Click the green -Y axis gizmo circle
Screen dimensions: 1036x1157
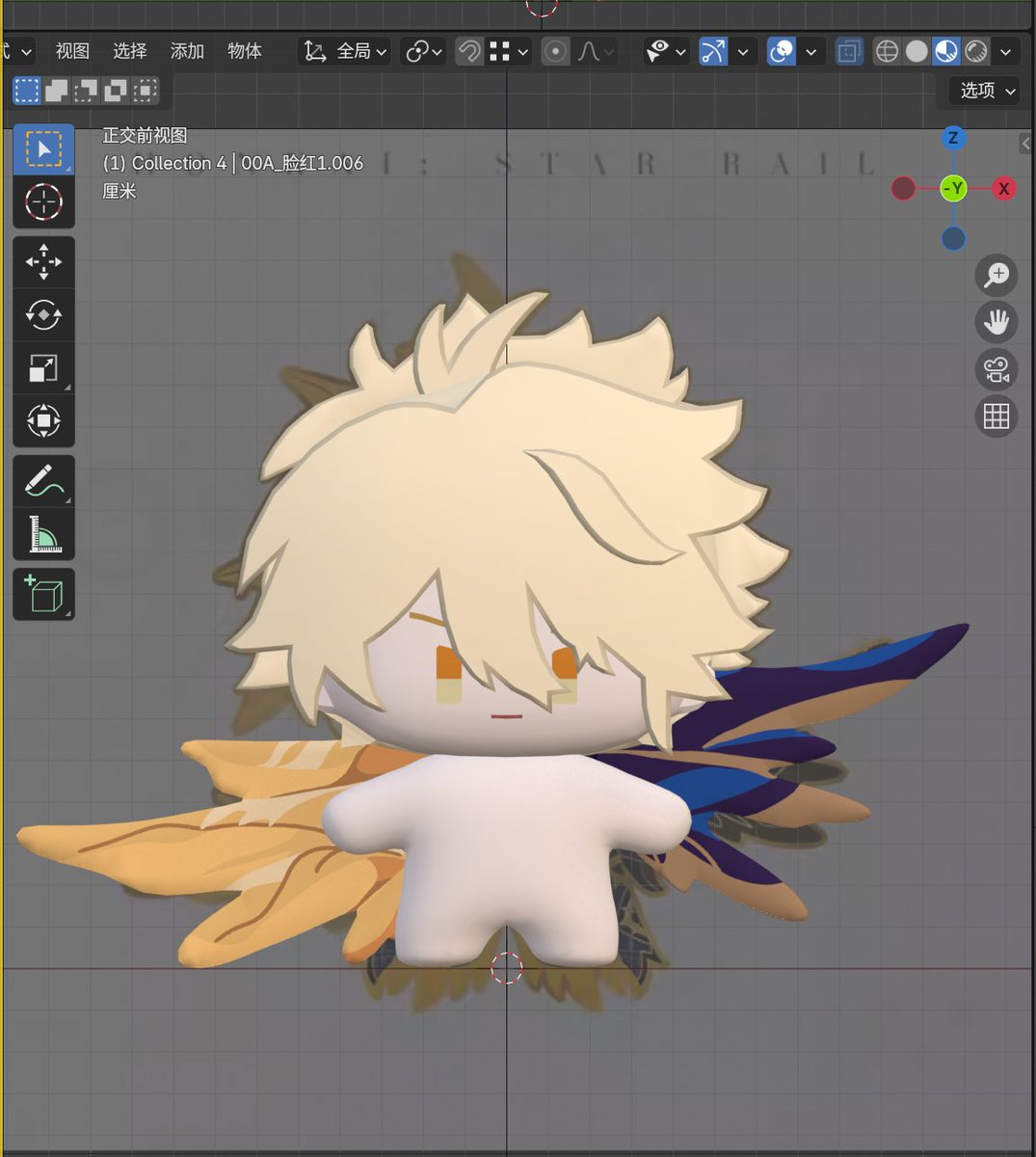click(953, 188)
